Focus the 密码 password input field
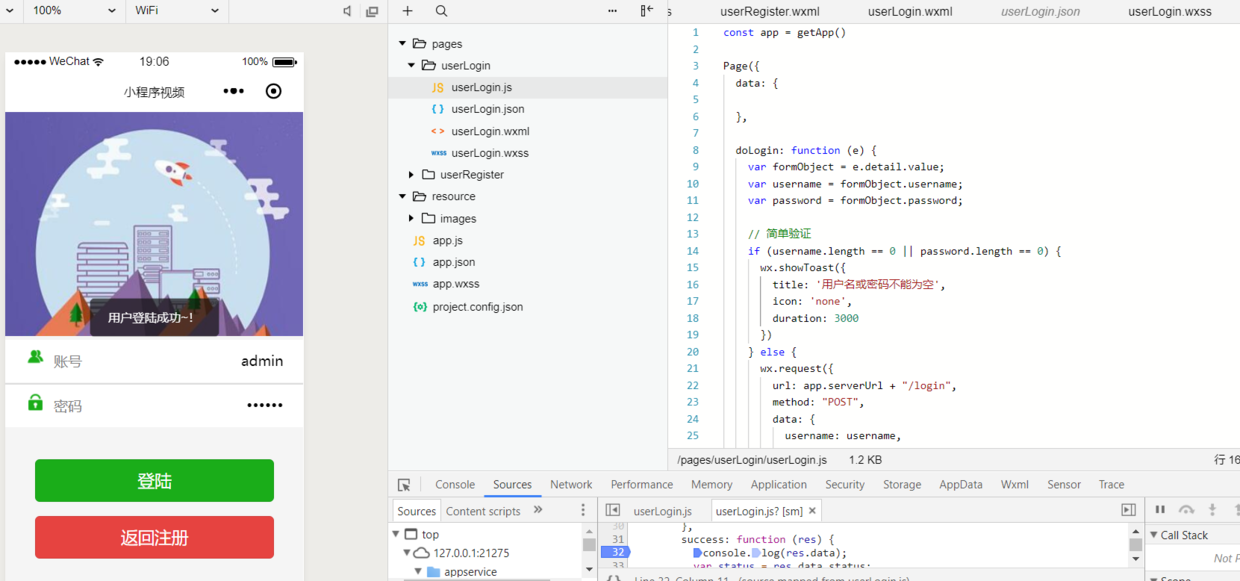Viewport: 1240px width, 581px height. pos(154,405)
